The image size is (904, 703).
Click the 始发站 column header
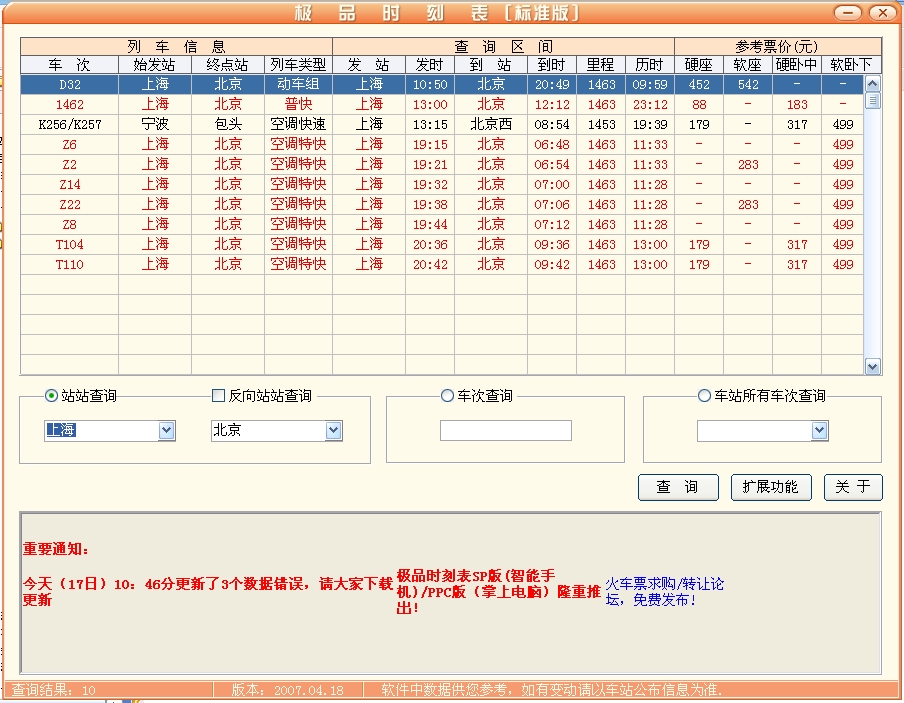coord(155,65)
